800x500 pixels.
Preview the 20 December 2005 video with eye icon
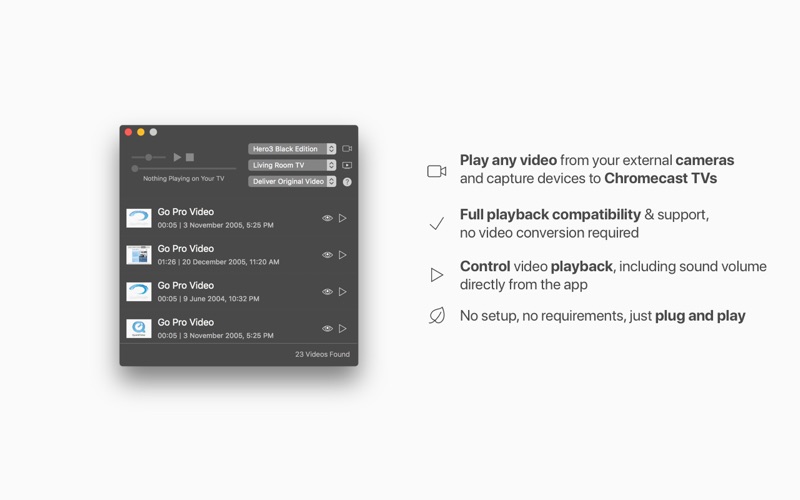(327, 255)
